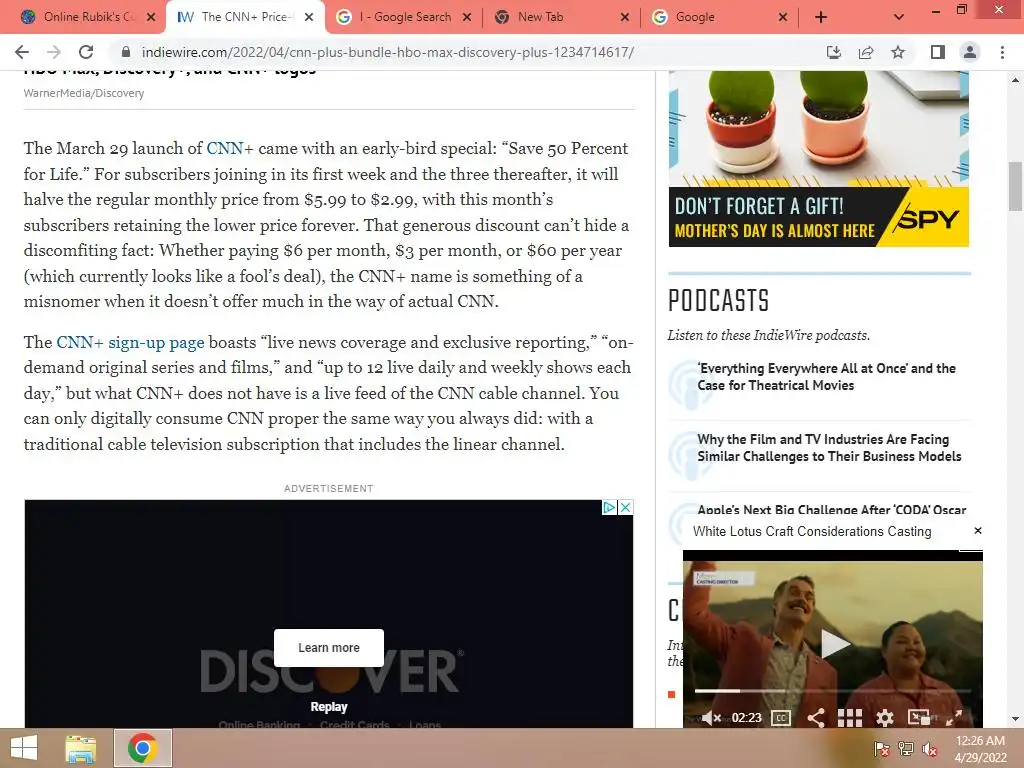
Task: Open the CNN+ sign-up page link
Action: 130,342
